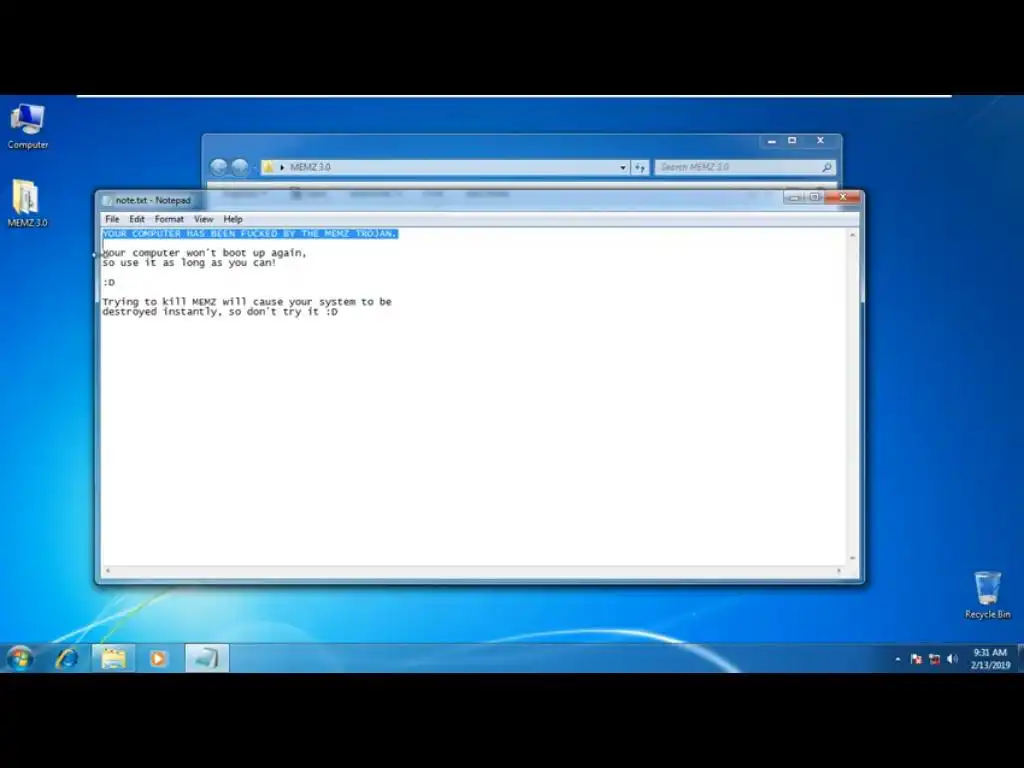This screenshot has height=768, width=1024.
Task: Minimize the MEMZ 3.0 Explorer window
Action: (x=772, y=140)
